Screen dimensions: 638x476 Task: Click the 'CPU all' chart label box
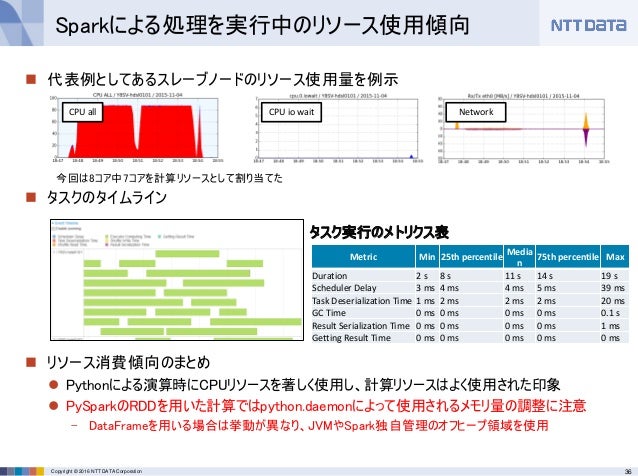pyautogui.click(x=82, y=112)
